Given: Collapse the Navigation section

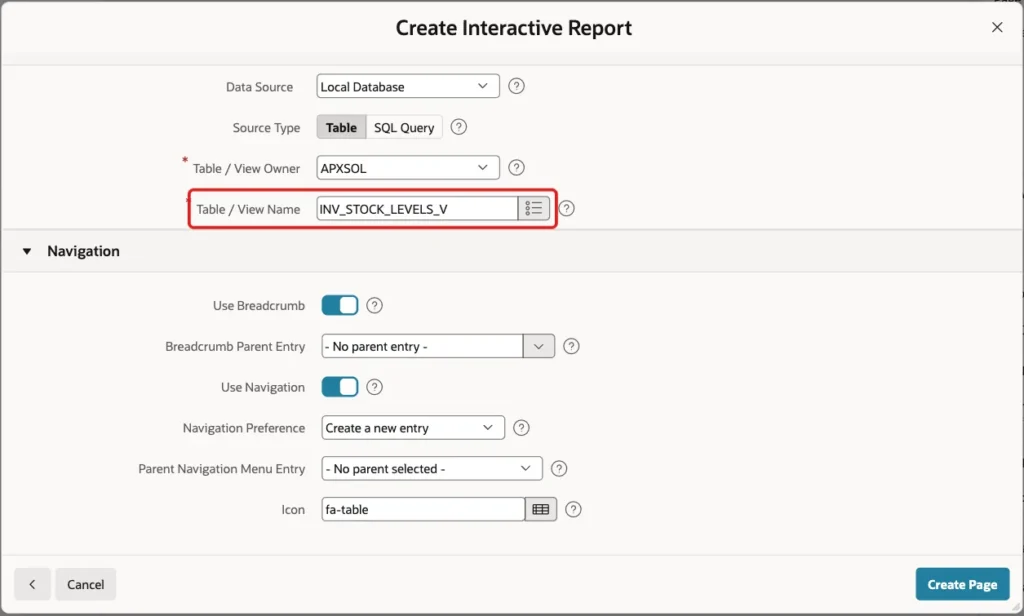Looking at the screenshot, I should click(x=27, y=251).
